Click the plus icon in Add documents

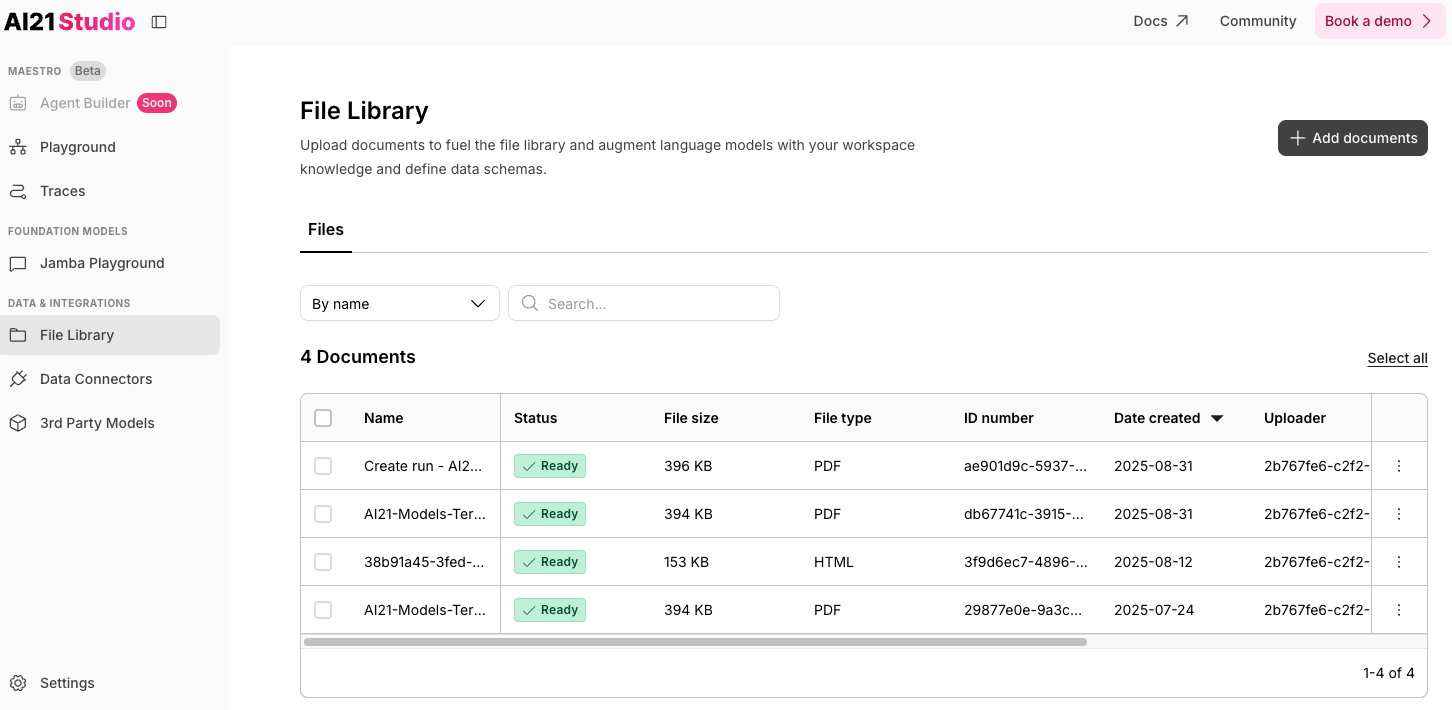point(1297,138)
